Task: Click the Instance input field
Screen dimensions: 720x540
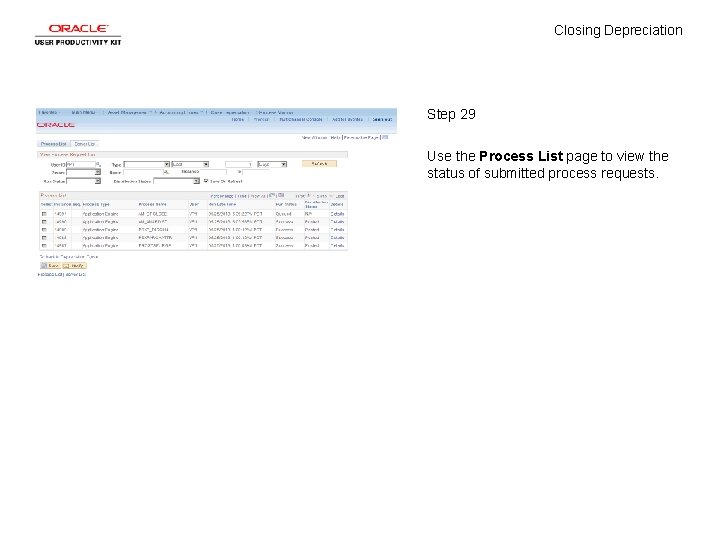Action: (x=212, y=172)
